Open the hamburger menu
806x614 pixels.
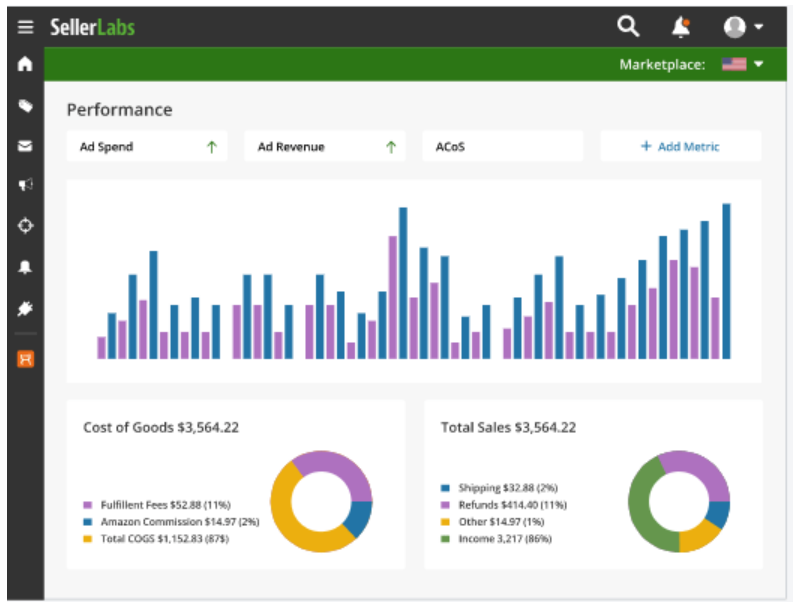[25, 27]
